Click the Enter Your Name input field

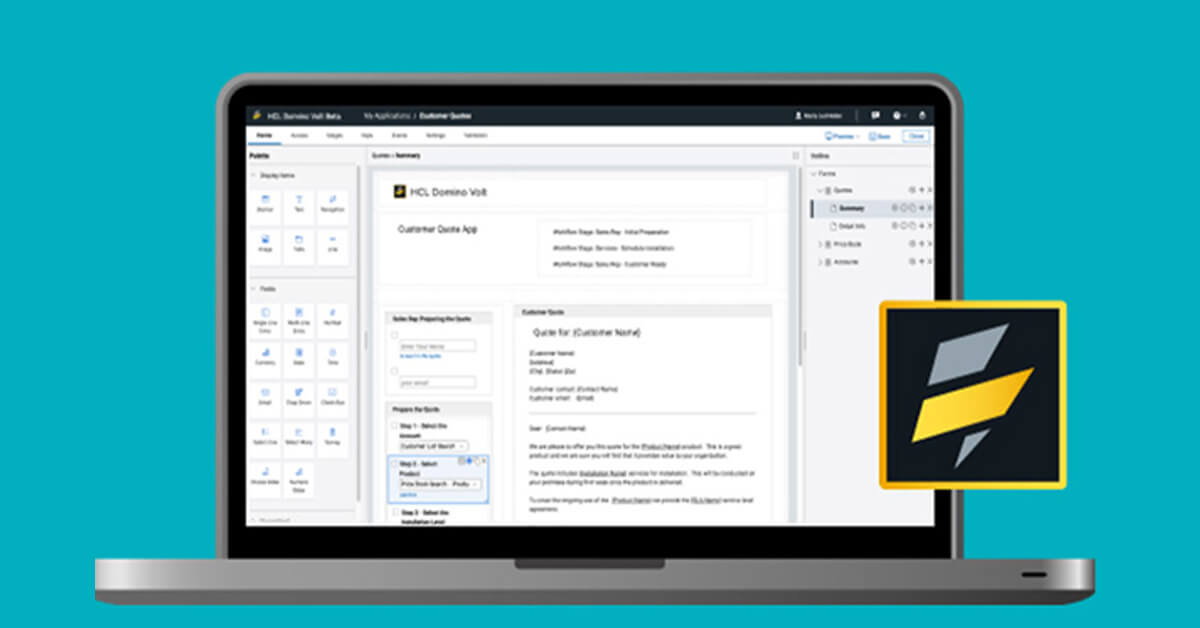coord(437,346)
